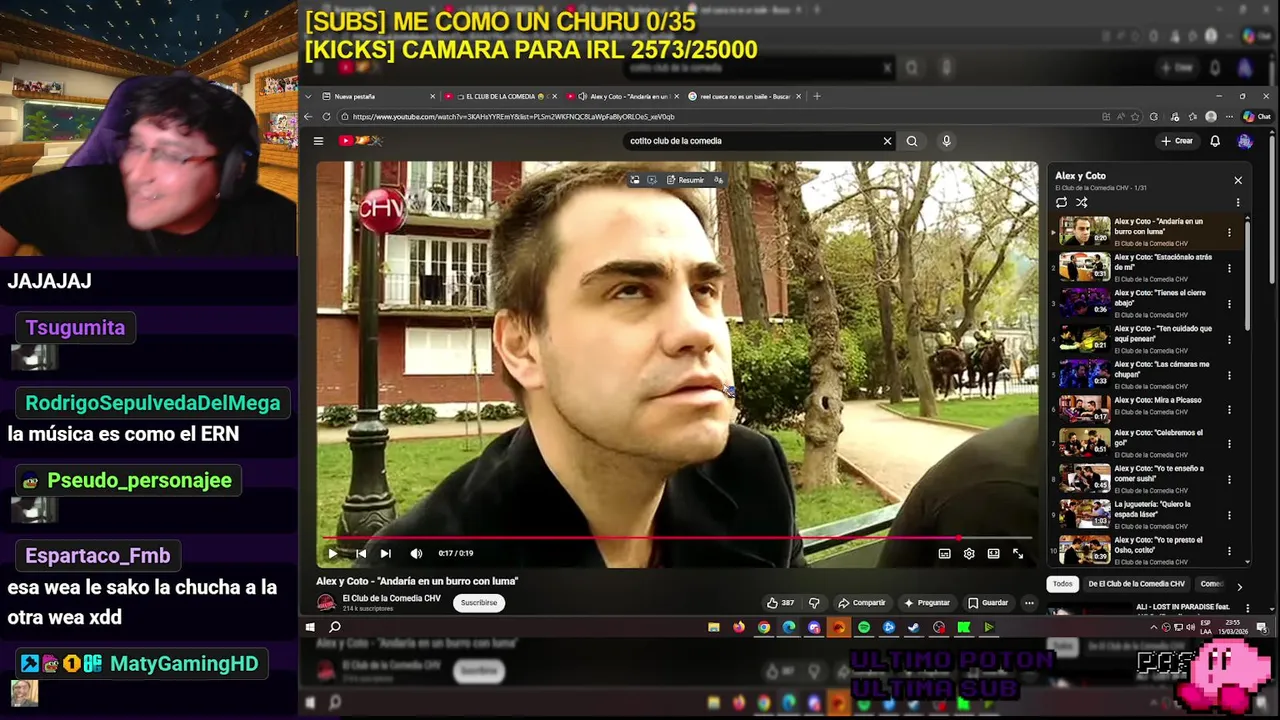Open Windows taskbar search
Image resolution: width=1280 pixels, height=720 pixels.
click(x=335, y=627)
